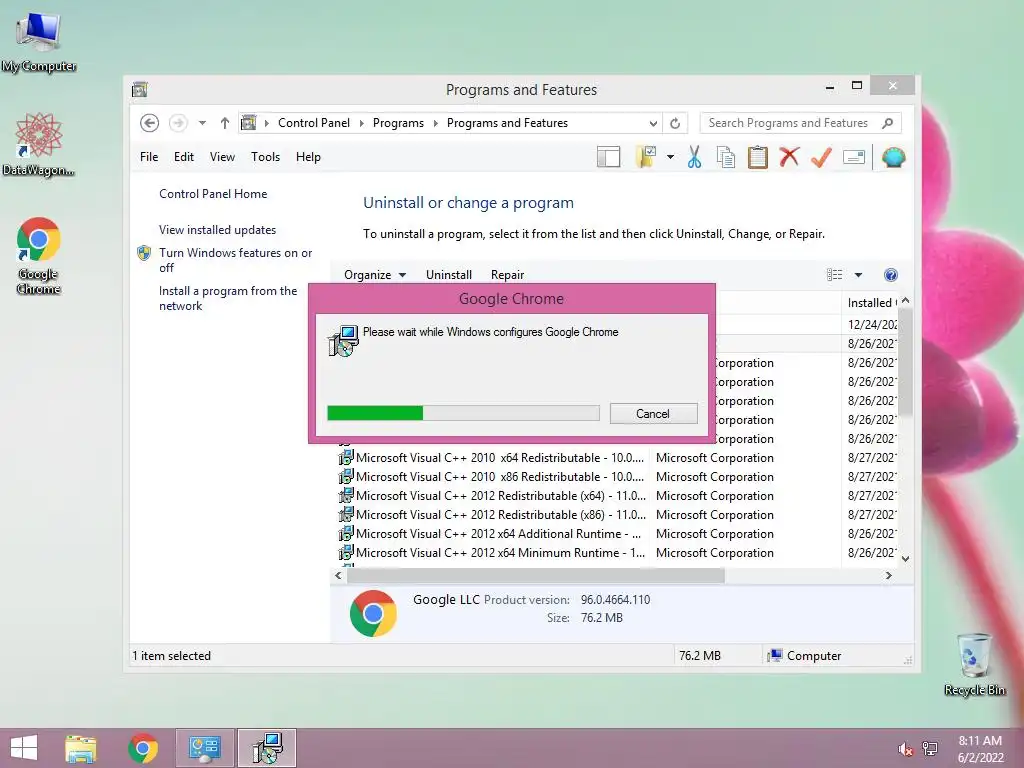This screenshot has height=768, width=1024.
Task: Click the search magnifier icon
Action: (x=888, y=123)
